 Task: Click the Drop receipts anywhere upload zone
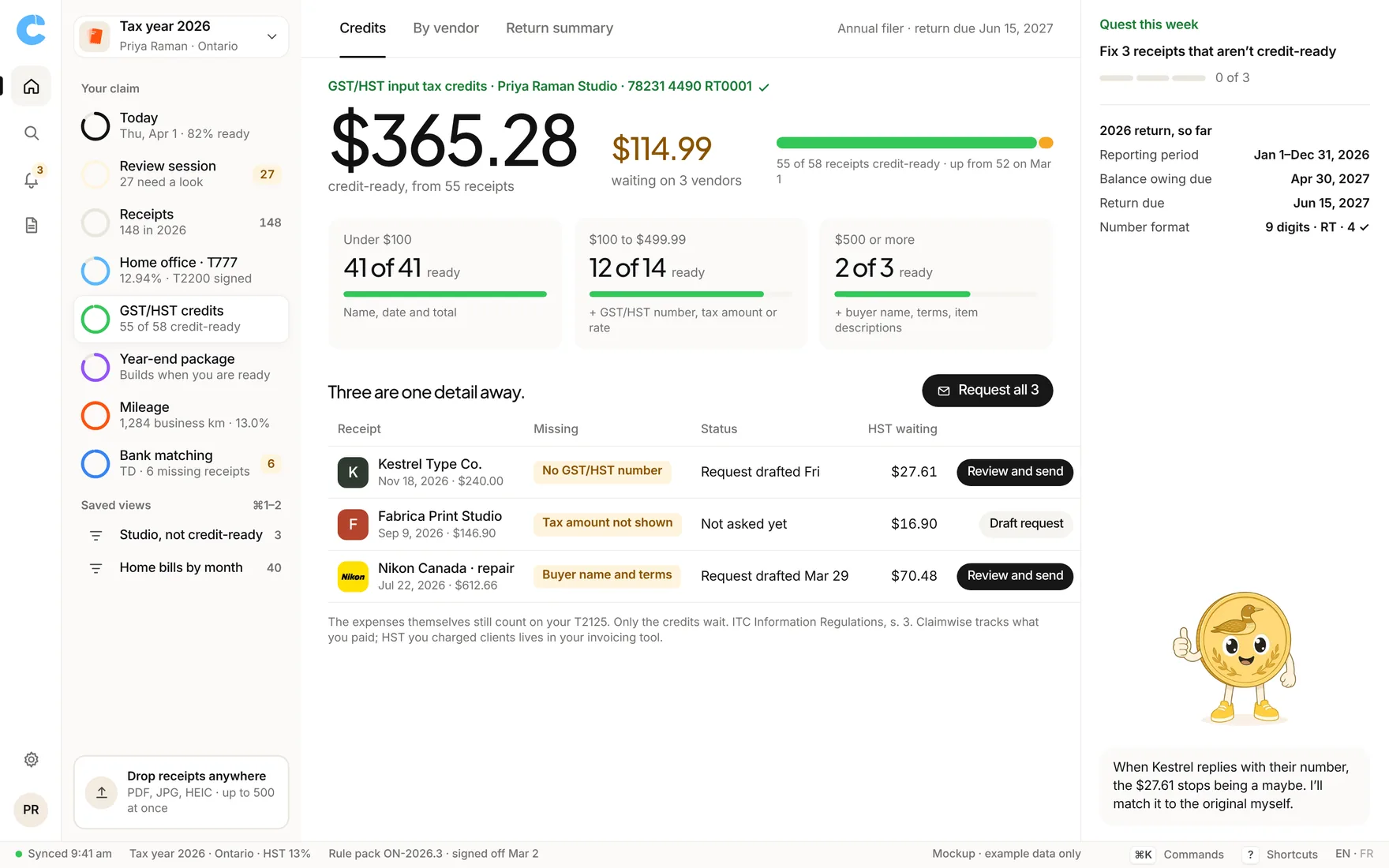[x=182, y=792]
